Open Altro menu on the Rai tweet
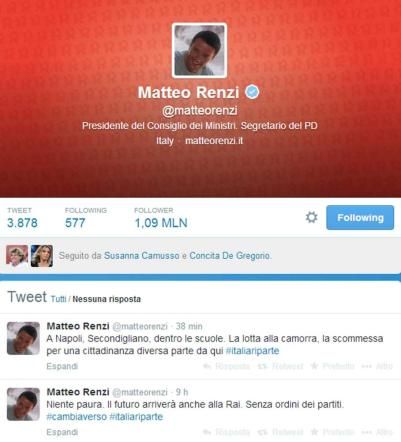401x442 pixels. pyautogui.click(x=377, y=432)
